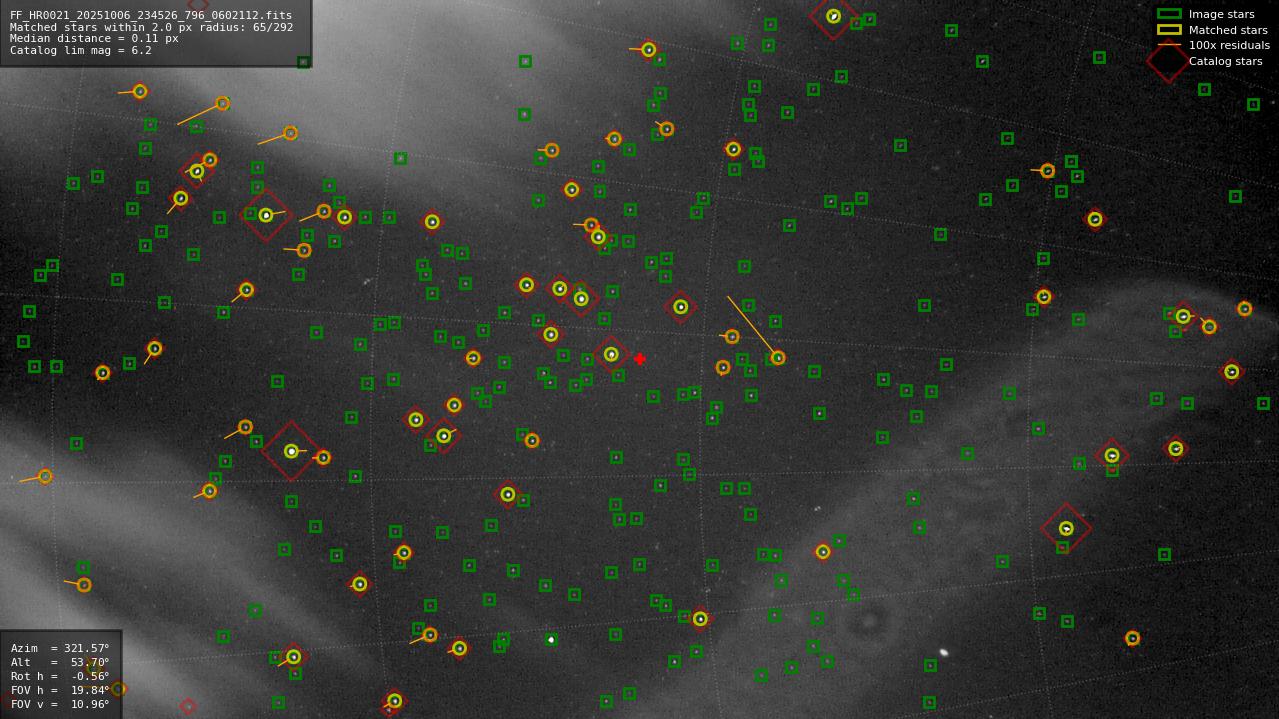Click the '100x residuals' legend label
1279x719 pixels.
(1229, 45)
